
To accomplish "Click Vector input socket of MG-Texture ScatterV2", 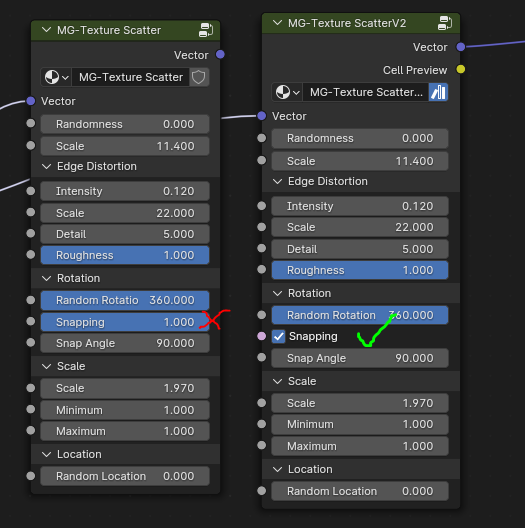I will pyautogui.click(x=262, y=116).
